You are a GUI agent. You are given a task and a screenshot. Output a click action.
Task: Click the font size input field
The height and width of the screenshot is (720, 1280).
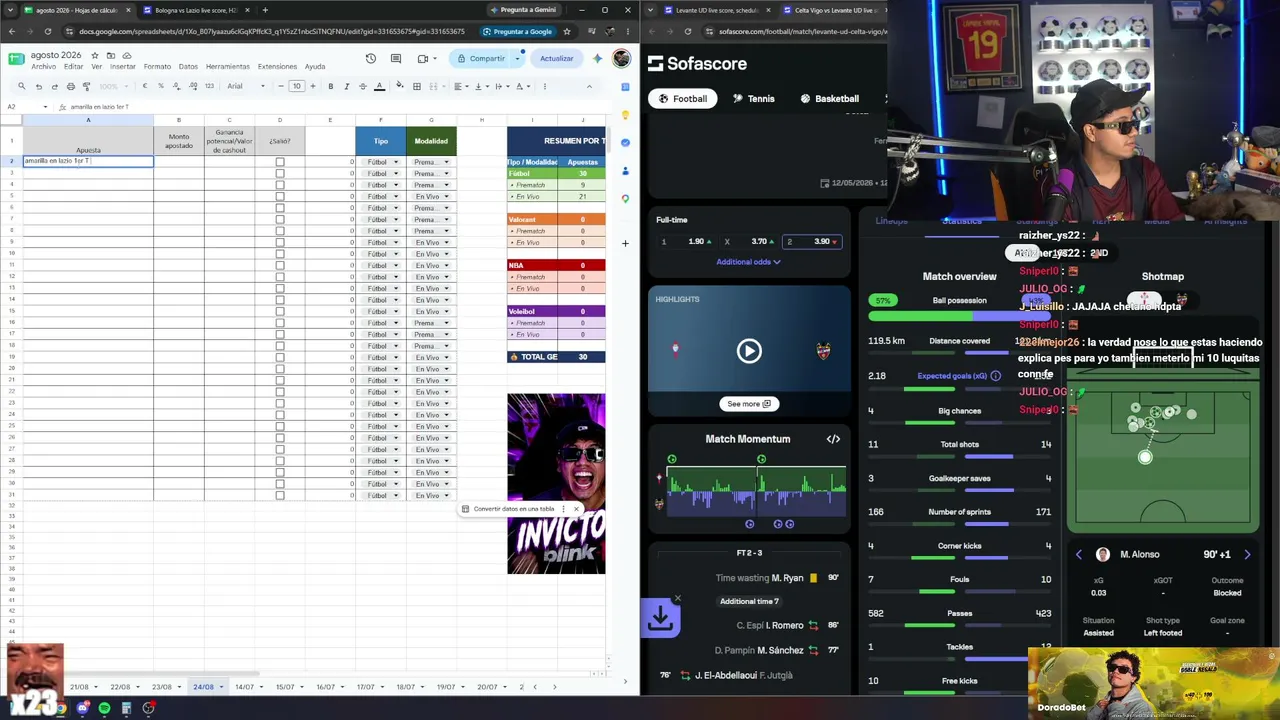tap(296, 86)
